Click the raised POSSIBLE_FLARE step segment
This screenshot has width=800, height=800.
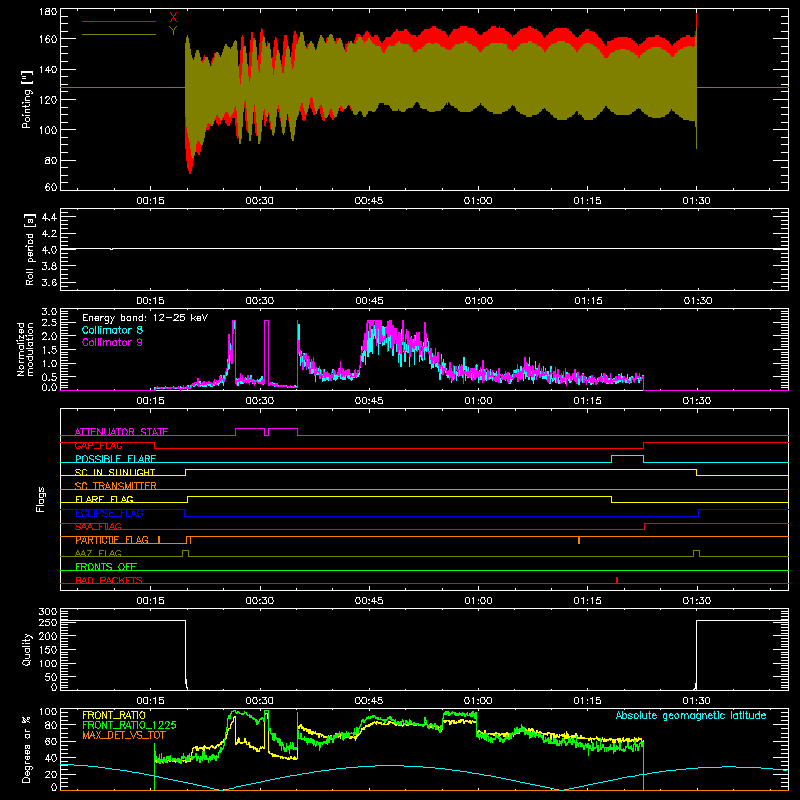click(627, 456)
